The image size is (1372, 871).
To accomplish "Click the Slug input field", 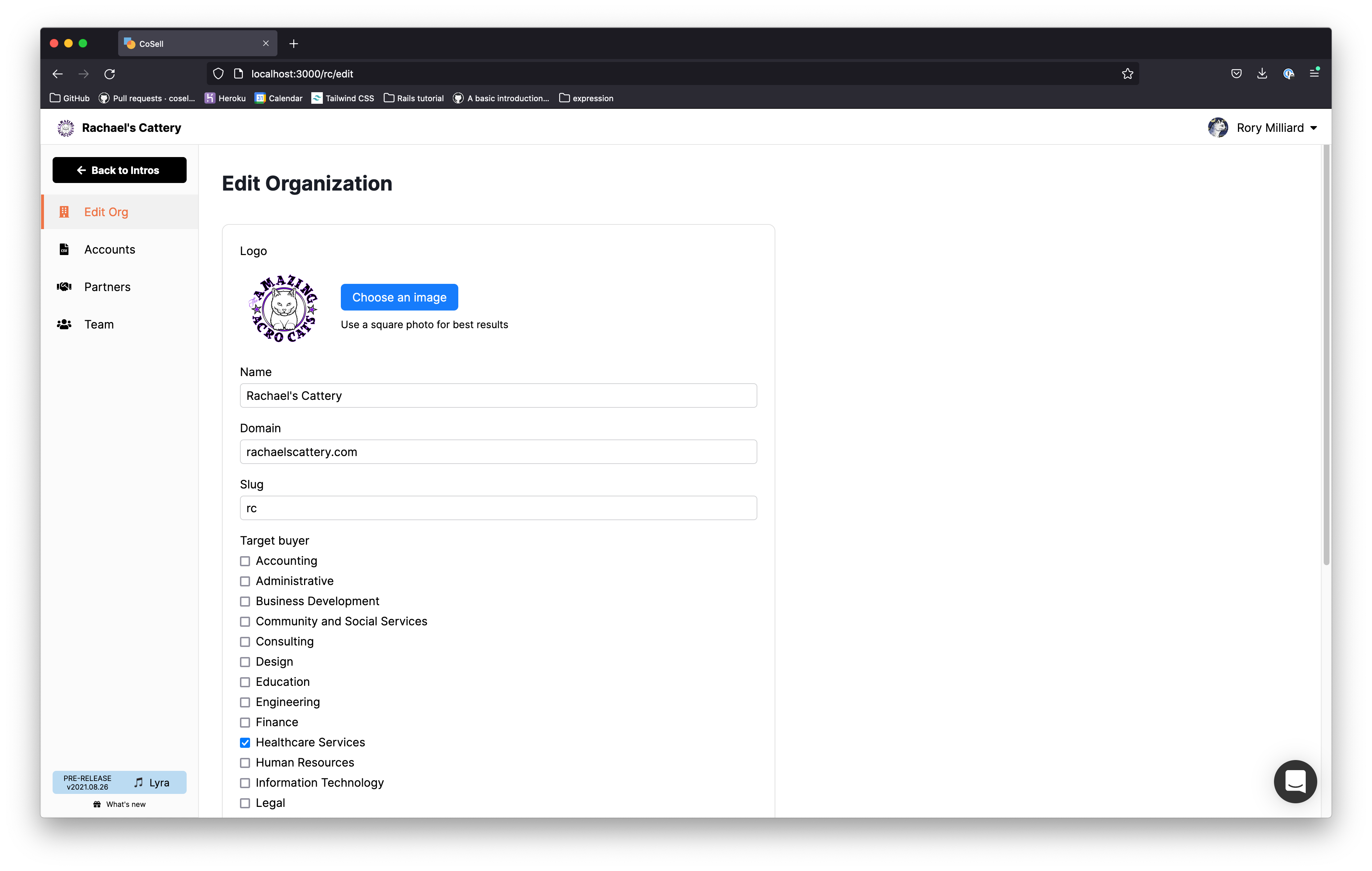I will 499,508.
